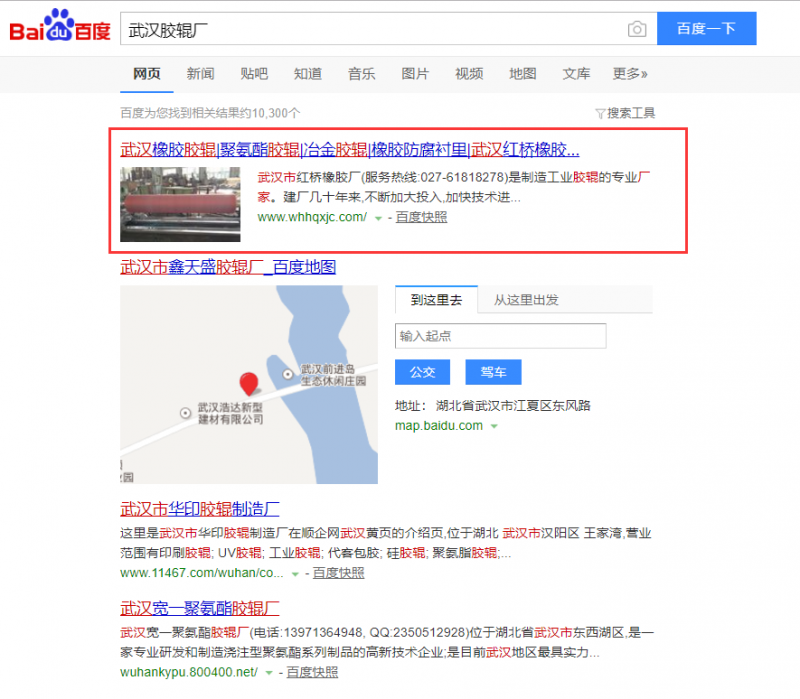Select the 到这里去 destination tab
The image size is (800, 699).
tap(436, 300)
